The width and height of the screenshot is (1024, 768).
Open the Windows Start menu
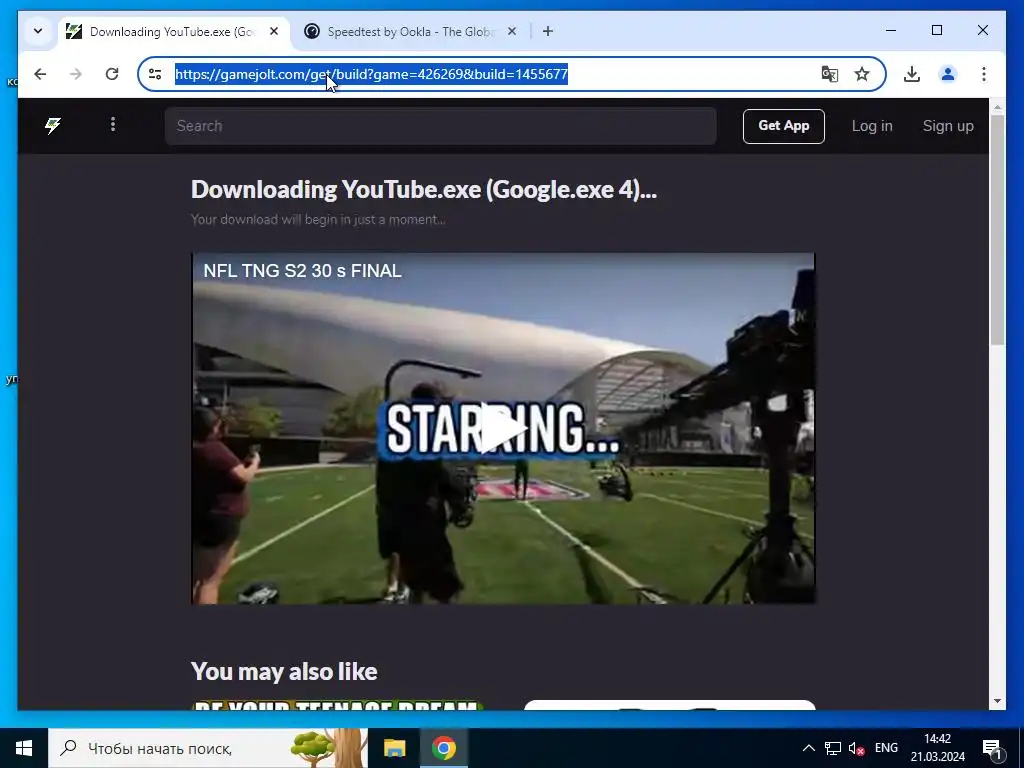coord(24,748)
